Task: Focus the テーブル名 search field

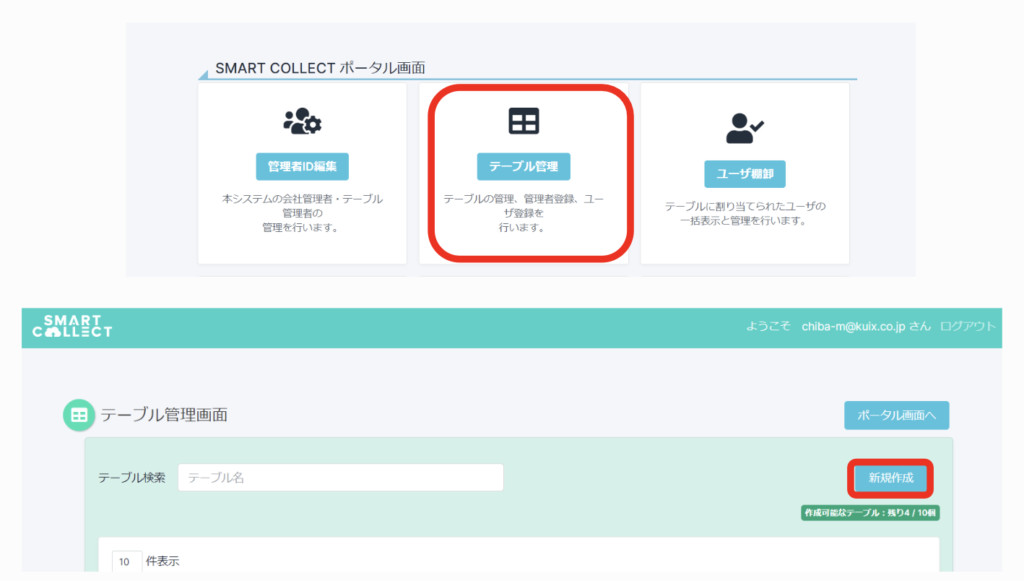Action: 340,478
